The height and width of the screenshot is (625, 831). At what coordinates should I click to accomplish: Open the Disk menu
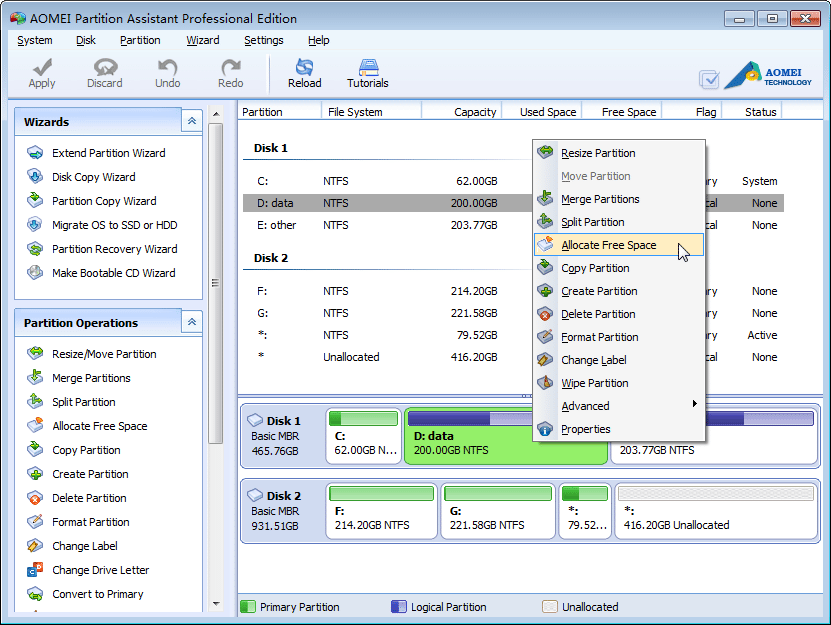86,40
